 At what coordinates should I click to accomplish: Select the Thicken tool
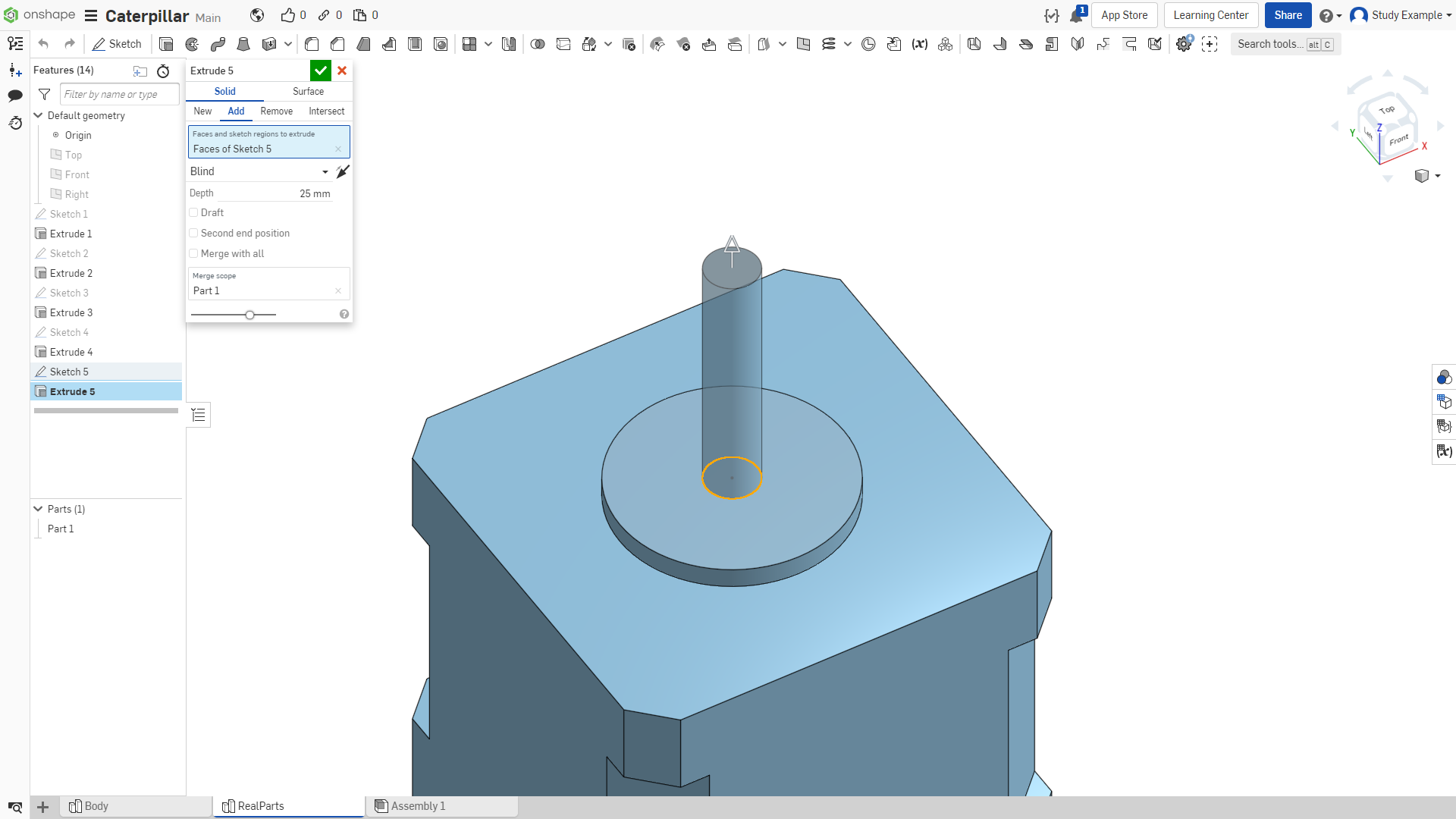coord(268,44)
